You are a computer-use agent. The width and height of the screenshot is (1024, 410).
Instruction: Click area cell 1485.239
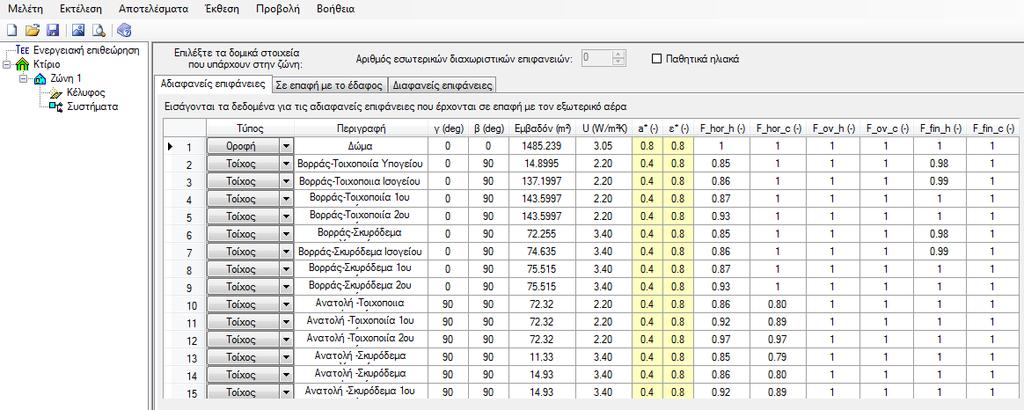pyautogui.click(x=543, y=147)
